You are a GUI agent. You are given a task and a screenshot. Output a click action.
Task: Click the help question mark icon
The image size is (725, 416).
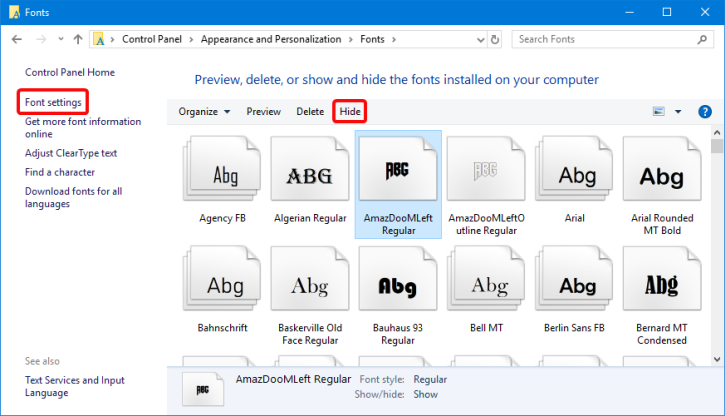[x=704, y=111]
